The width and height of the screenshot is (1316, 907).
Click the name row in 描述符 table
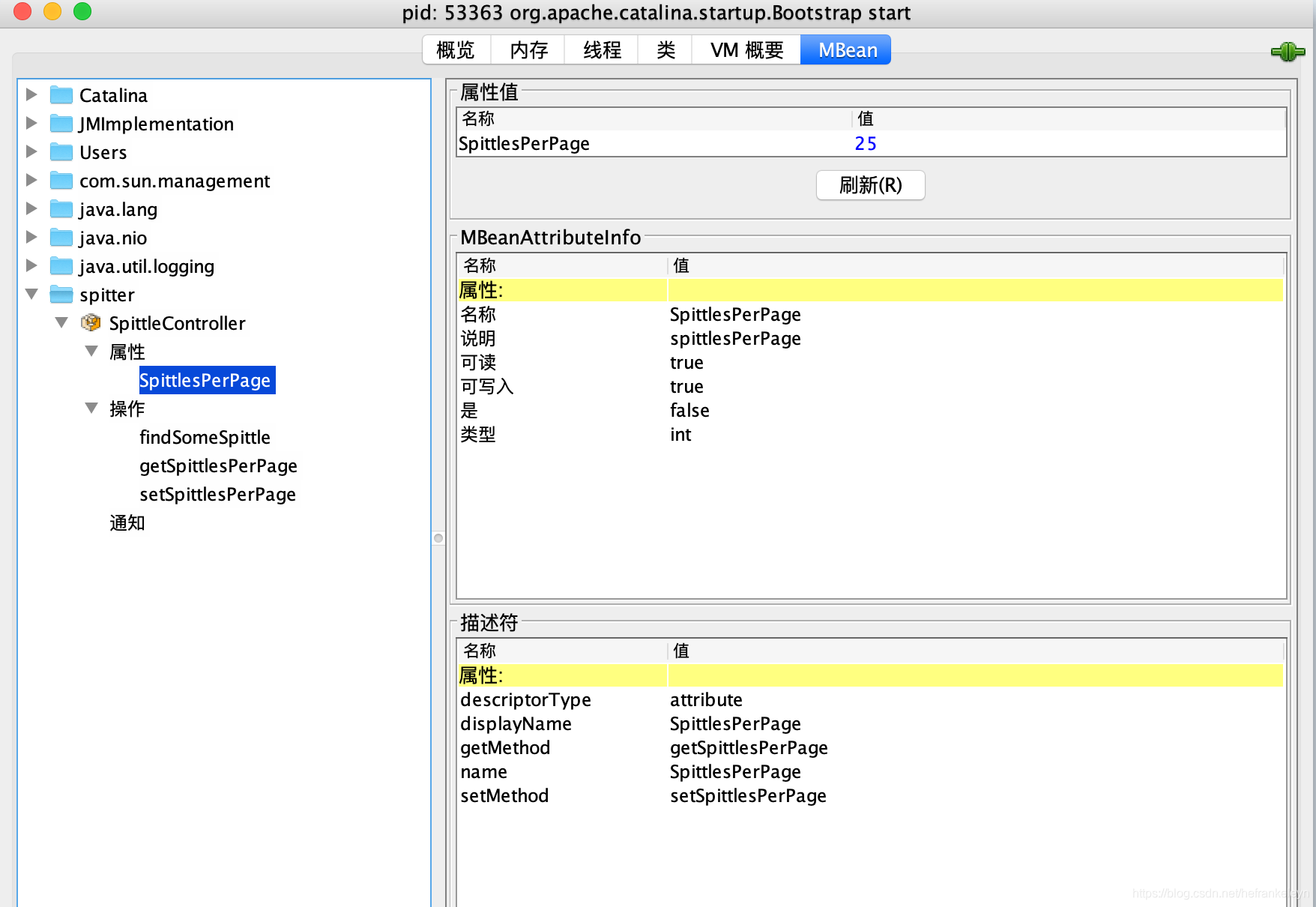(869, 771)
